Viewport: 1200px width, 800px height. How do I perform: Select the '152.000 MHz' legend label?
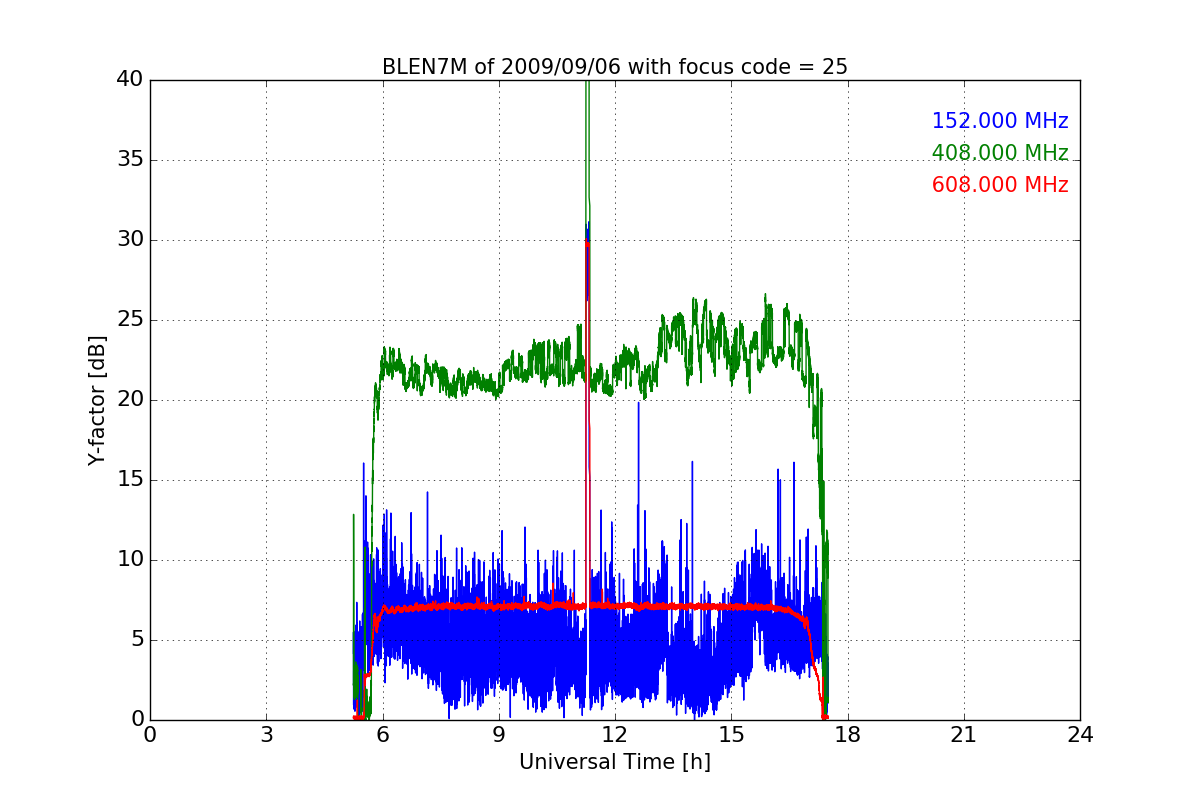pos(1000,121)
